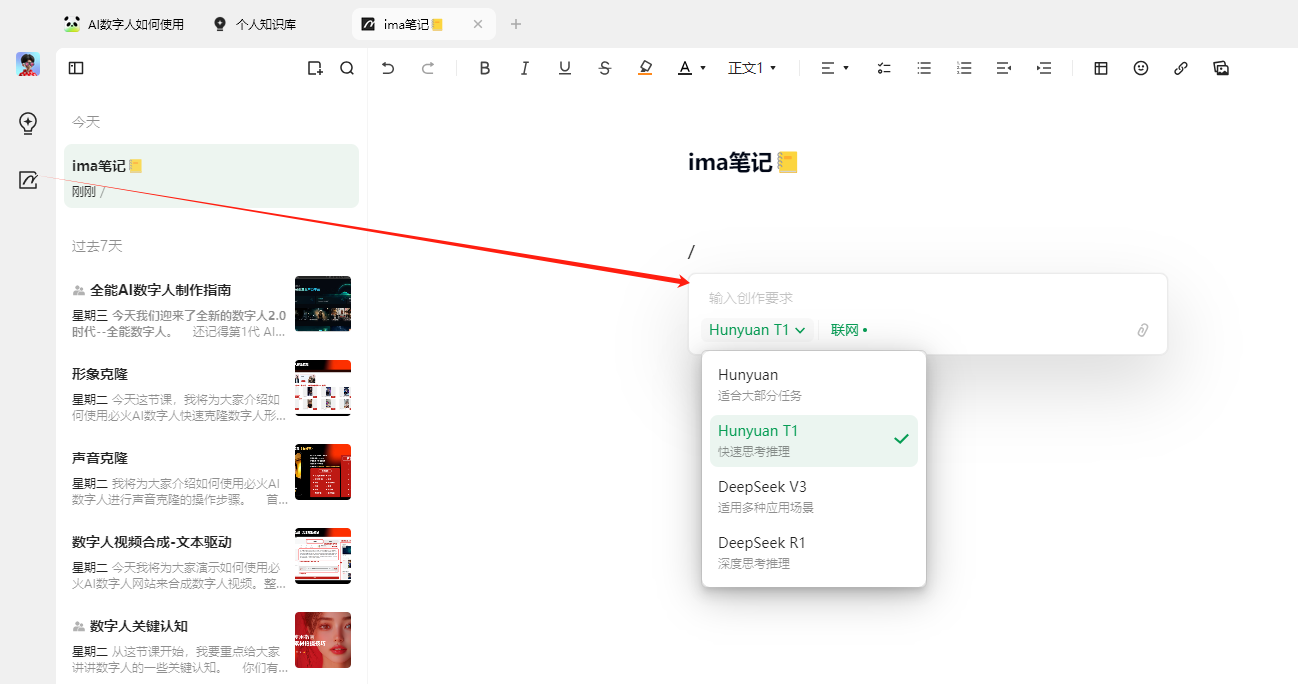Insert a numbered list
1298x684 pixels.
pyautogui.click(x=964, y=68)
